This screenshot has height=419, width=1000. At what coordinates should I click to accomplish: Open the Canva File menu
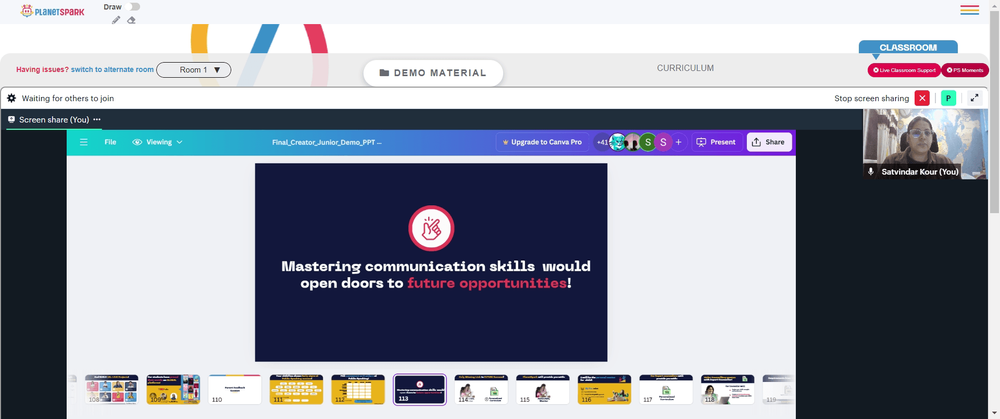point(110,142)
